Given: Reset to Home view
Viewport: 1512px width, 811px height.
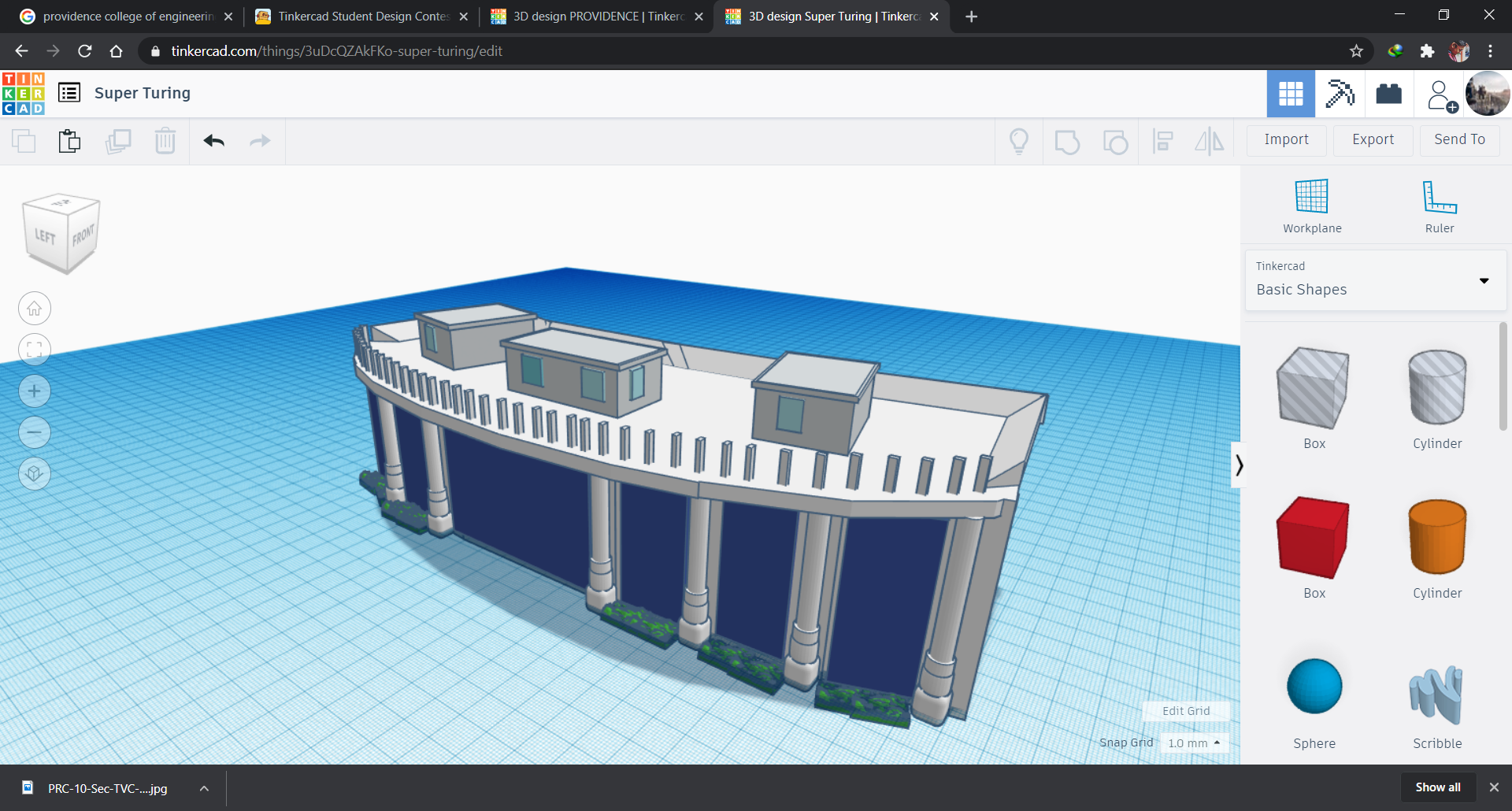Looking at the screenshot, I should (x=35, y=309).
